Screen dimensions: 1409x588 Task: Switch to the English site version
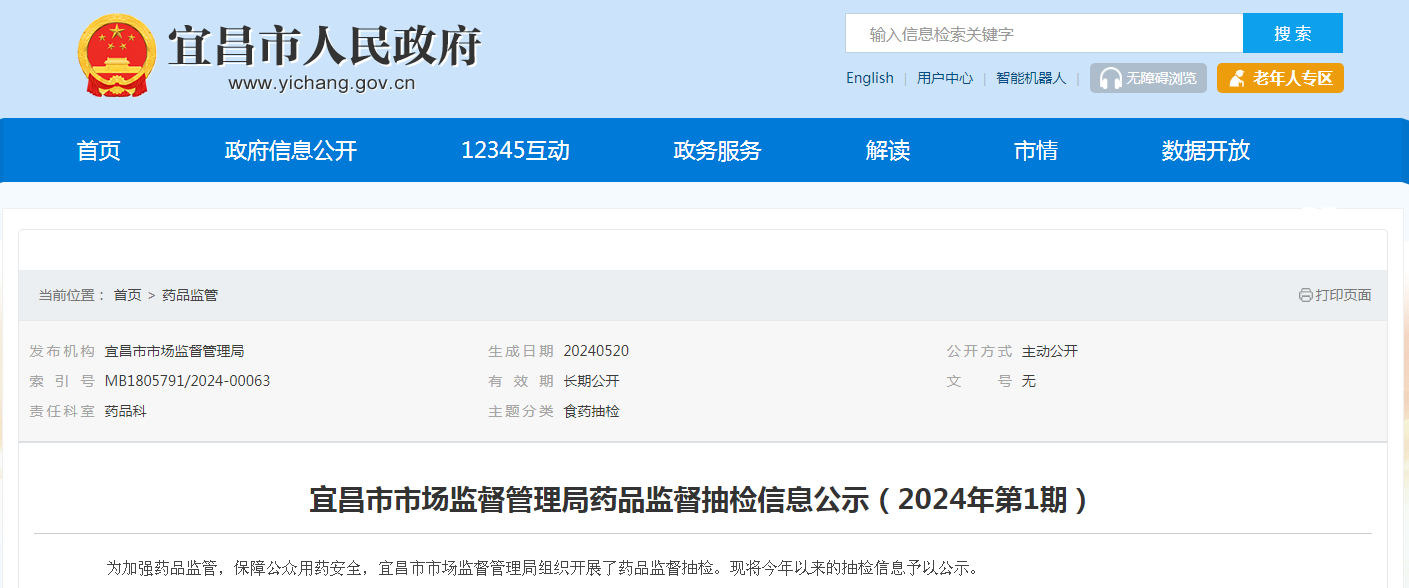pos(869,78)
